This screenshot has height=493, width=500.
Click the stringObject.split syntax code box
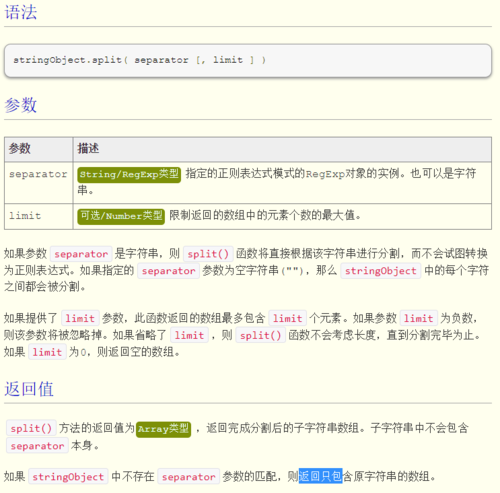point(248,60)
